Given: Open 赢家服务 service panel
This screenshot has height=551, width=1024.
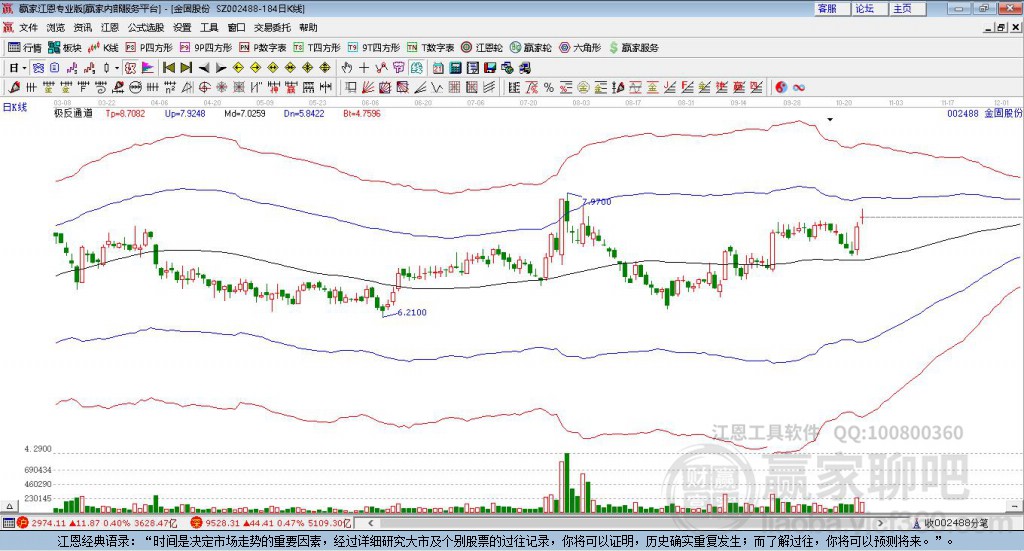Looking at the screenshot, I should click(633, 48).
